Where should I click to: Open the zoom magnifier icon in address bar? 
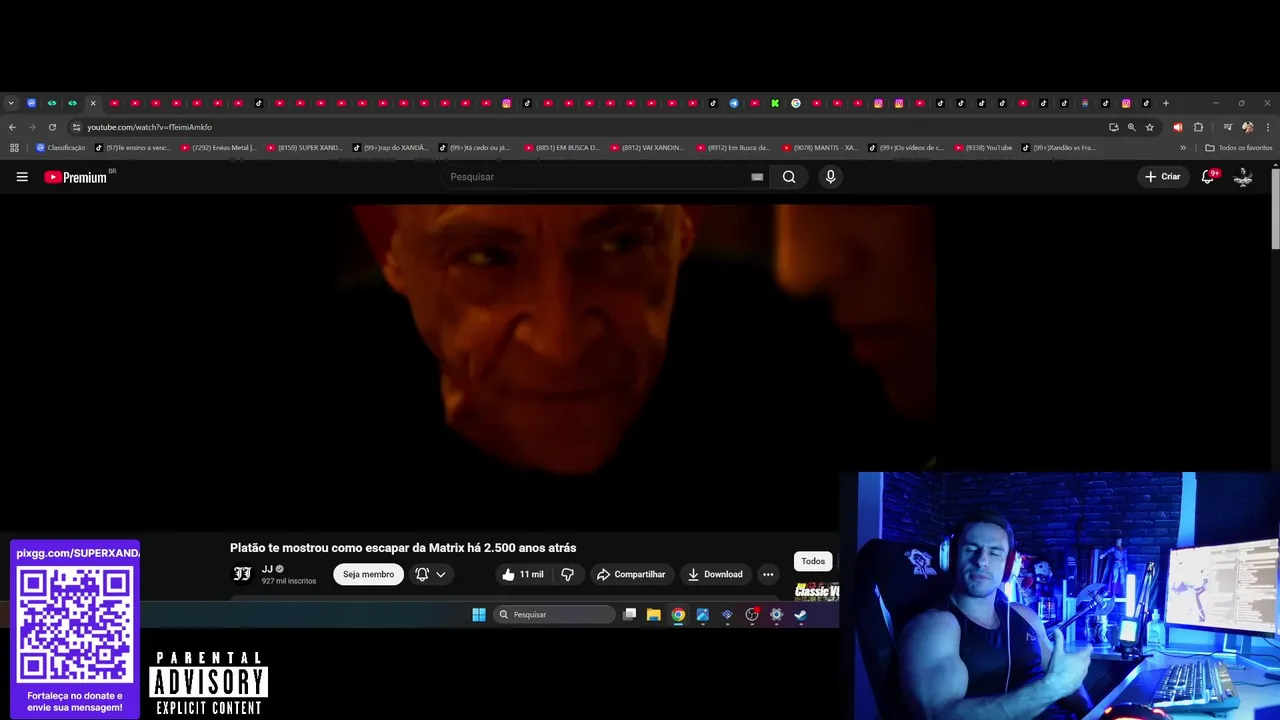coord(1131,127)
